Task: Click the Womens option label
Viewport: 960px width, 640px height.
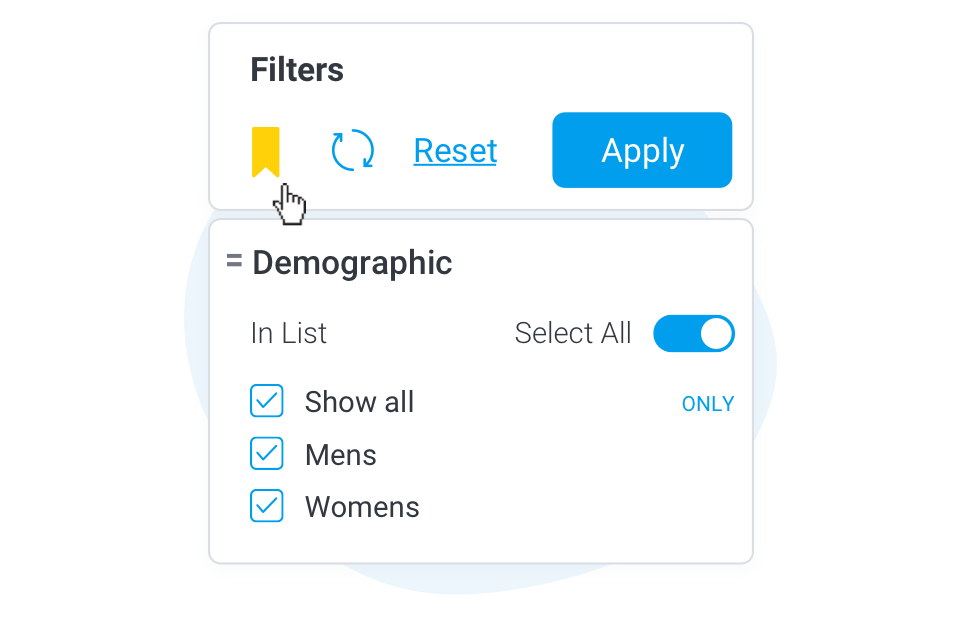Action: point(362,507)
